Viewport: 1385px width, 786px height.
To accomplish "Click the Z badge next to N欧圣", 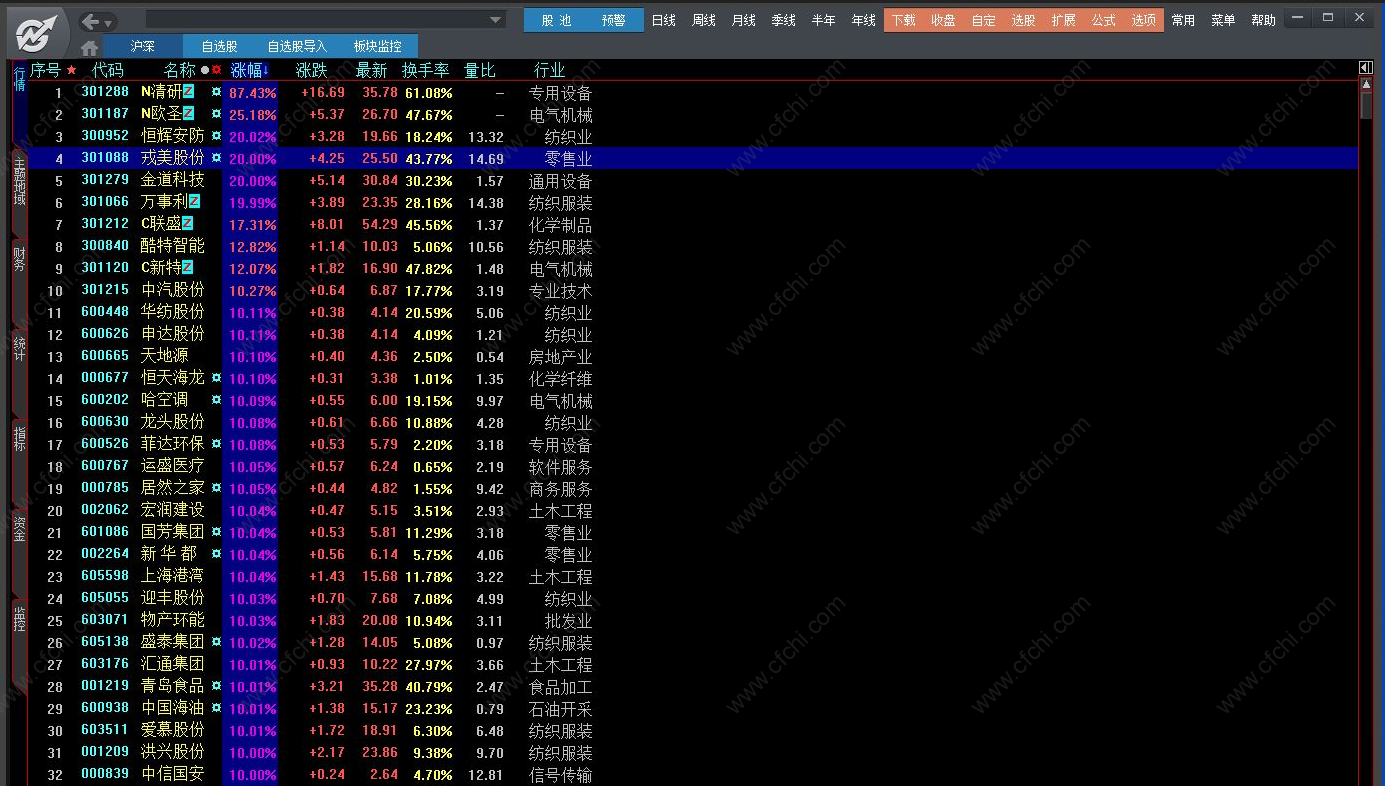I will (188, 114).
